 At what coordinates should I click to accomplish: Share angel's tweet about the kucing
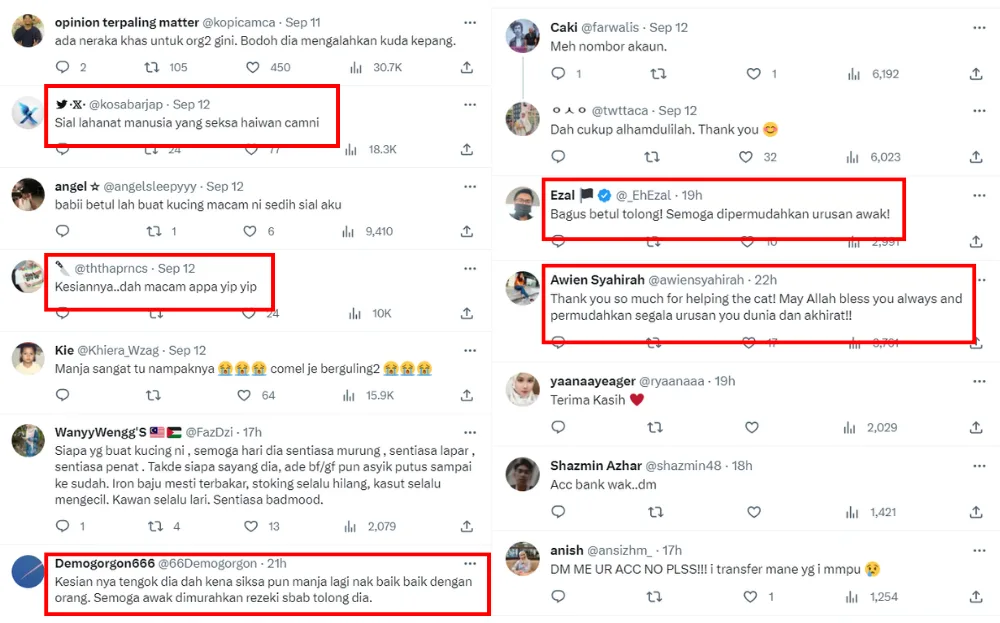point(466,231)
